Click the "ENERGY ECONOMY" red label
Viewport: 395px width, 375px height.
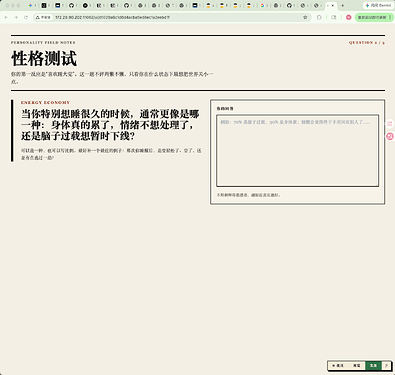pyautogui.click(x=46, y=103)
